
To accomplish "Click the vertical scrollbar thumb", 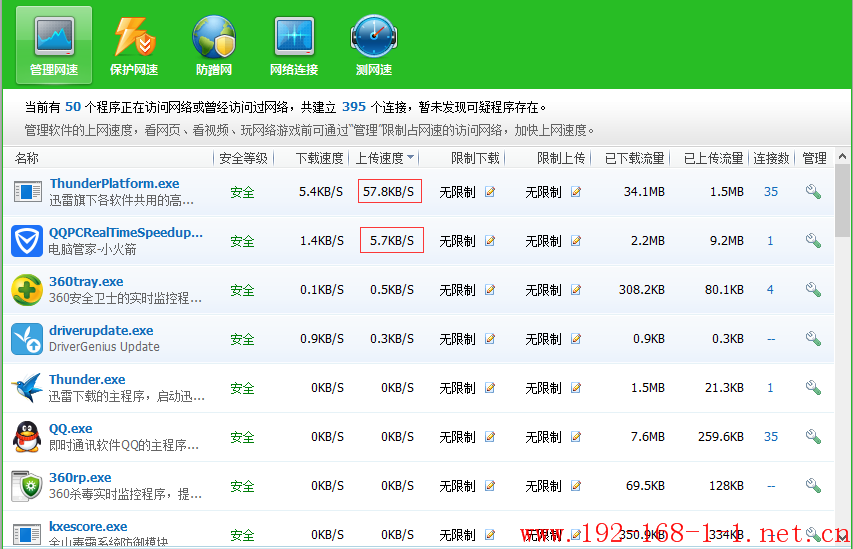I will pyautogui.click(x=843, y=201).
